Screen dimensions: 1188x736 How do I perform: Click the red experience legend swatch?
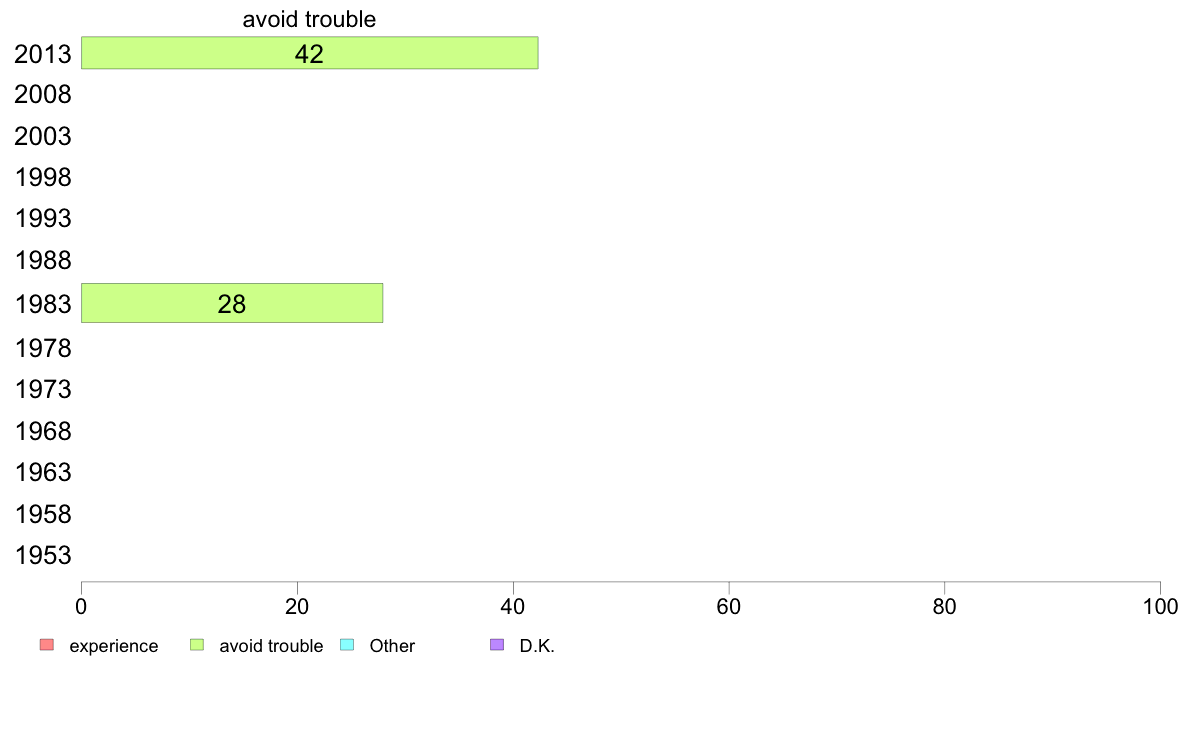pyautogui.click(x=47, y=645)
